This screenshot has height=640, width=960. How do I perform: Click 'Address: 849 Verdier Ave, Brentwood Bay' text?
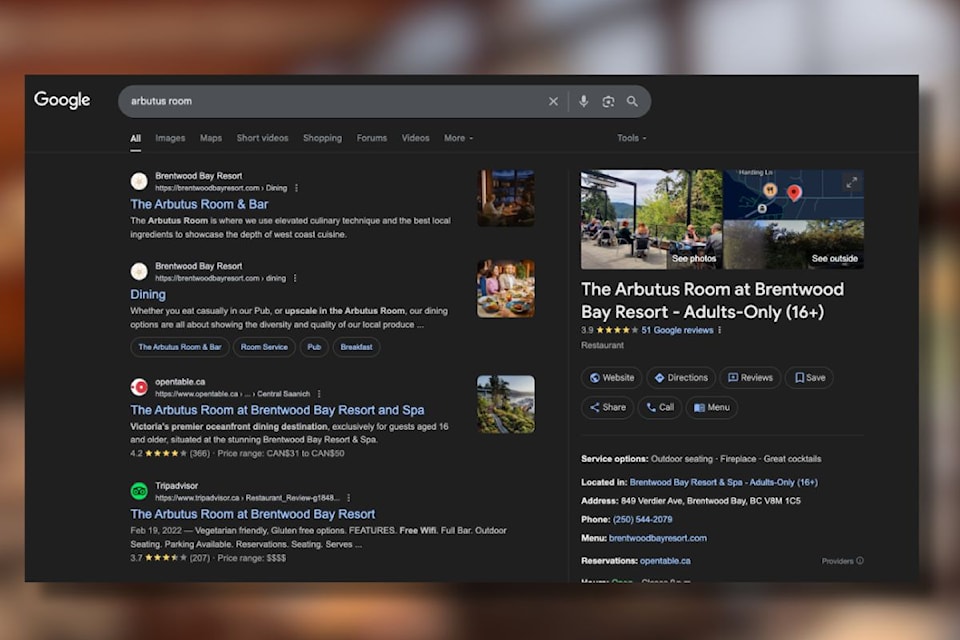pyautogui.click(x=691, y=501)
